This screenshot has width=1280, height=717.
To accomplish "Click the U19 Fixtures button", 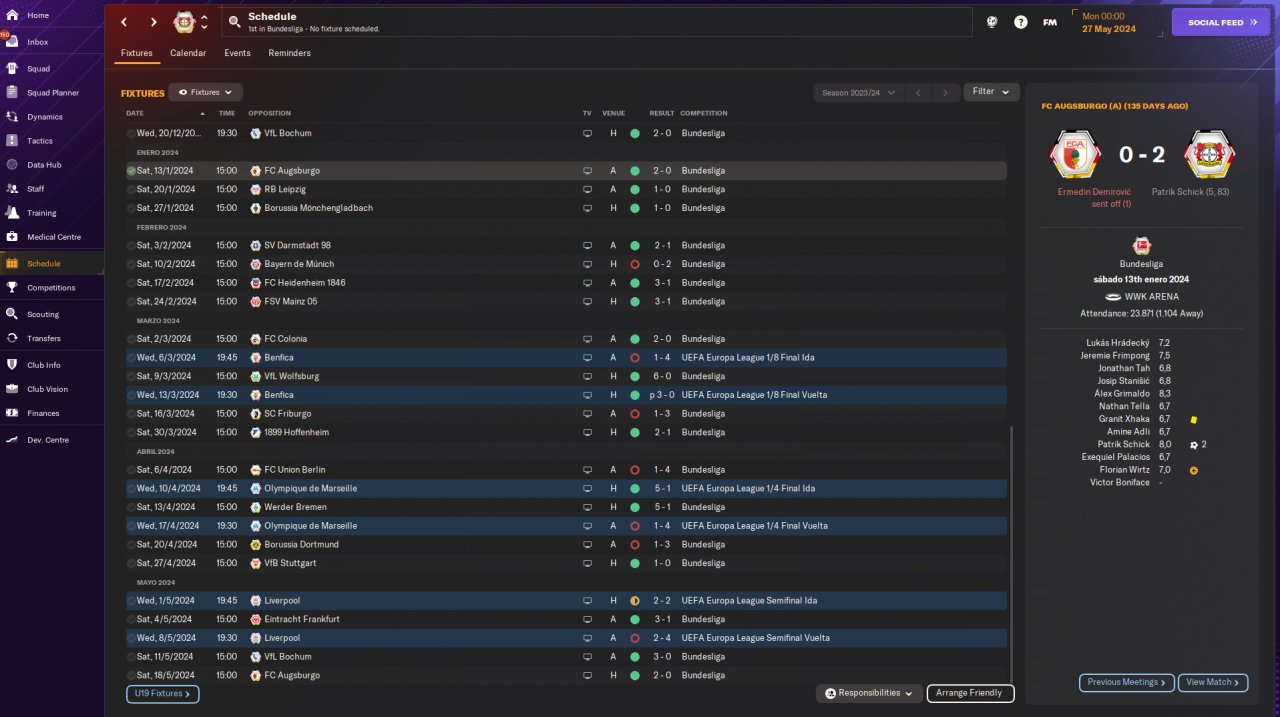I will click(x=162, y=694).
